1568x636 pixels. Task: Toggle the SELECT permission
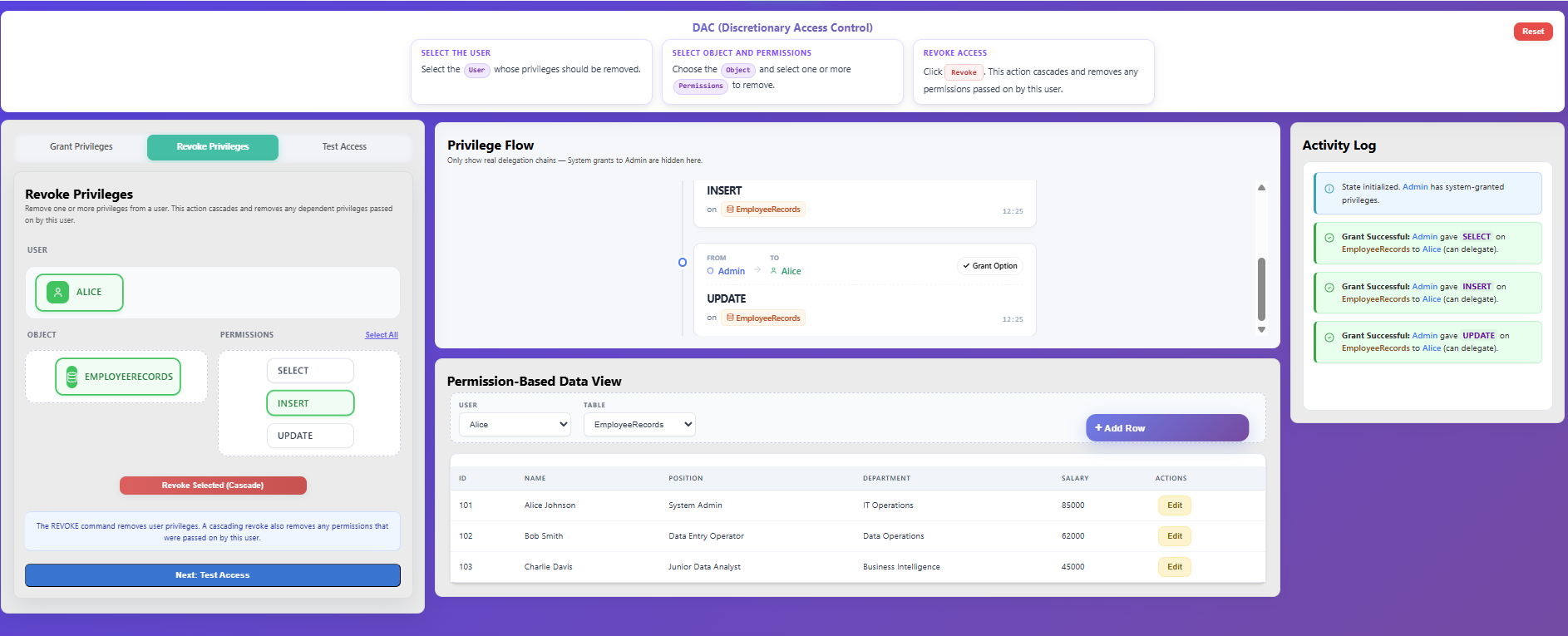pos(310,371)
